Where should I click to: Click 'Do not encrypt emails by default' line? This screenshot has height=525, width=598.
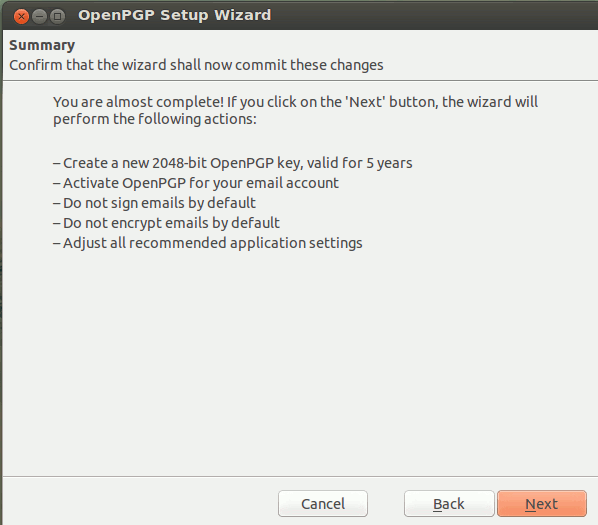(x=166, y=223)
